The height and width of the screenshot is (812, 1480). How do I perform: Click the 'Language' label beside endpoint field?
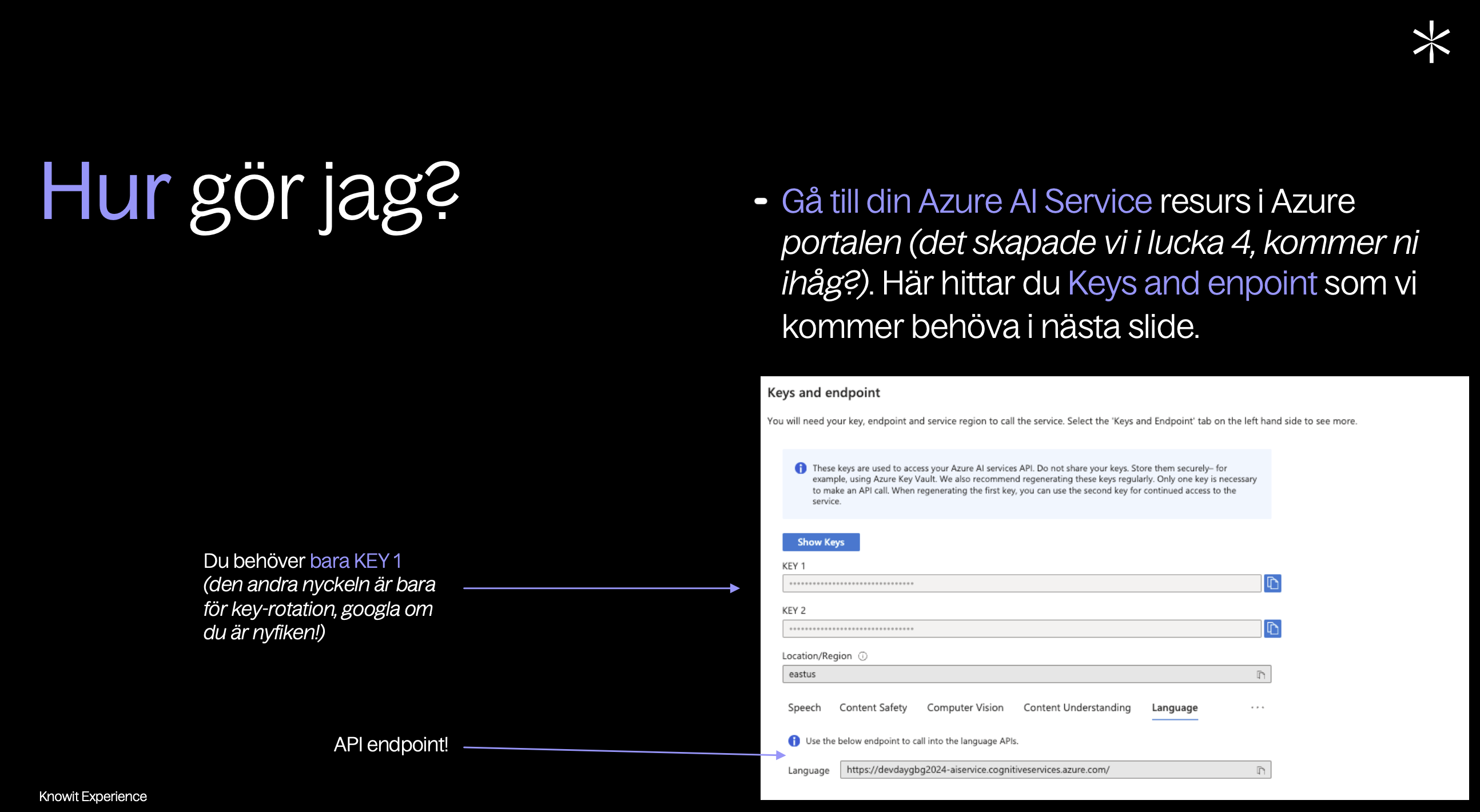coord(809,771)
